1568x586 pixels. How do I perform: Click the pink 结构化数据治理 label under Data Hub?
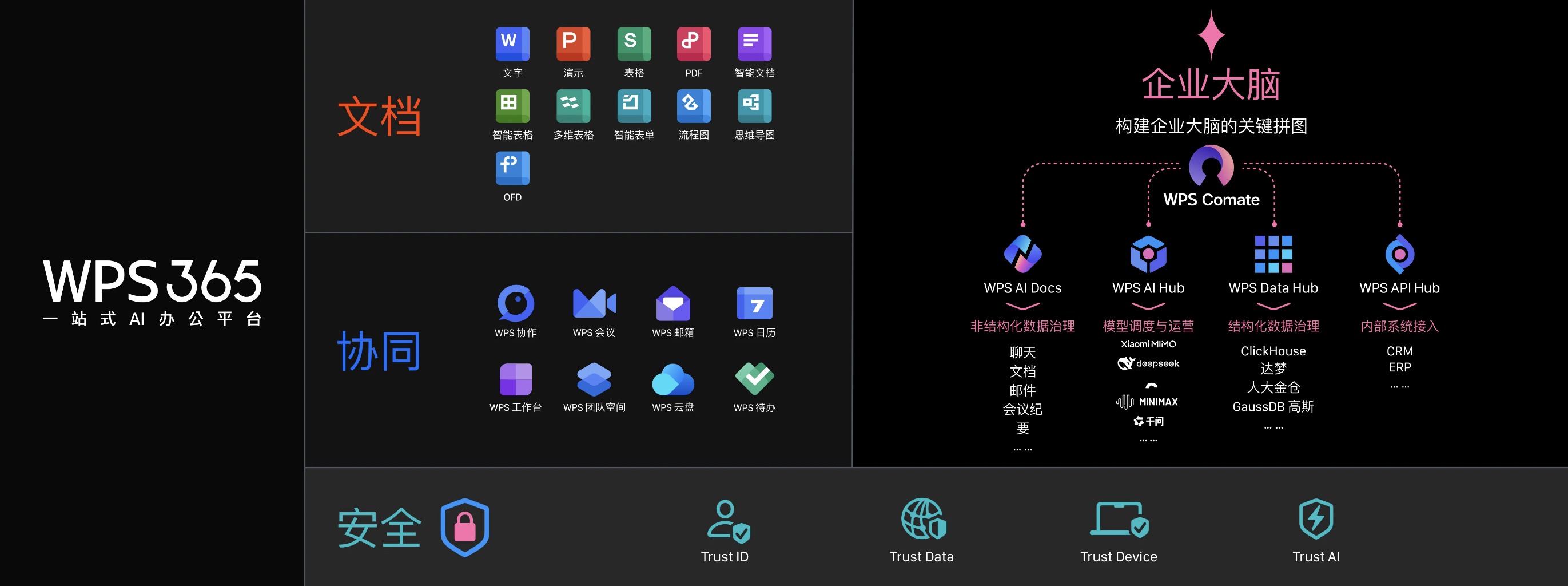[x=1273, y=326]
